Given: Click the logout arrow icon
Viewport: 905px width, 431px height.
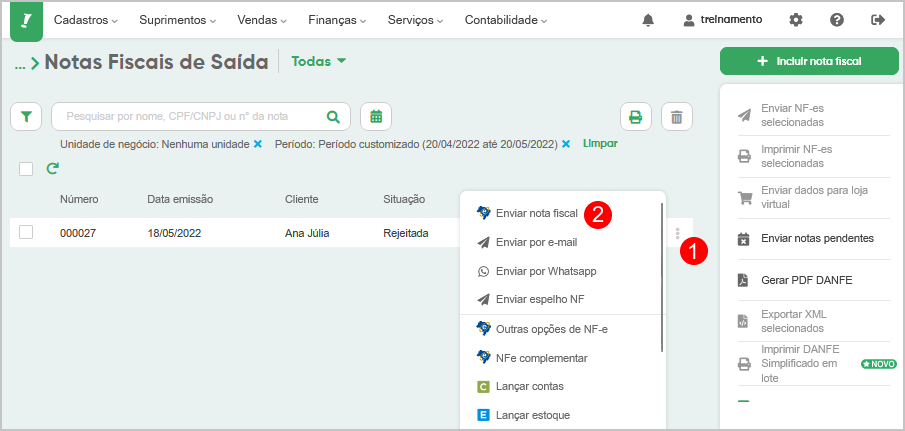Looking at the screenshot, I should pos(878,20).
